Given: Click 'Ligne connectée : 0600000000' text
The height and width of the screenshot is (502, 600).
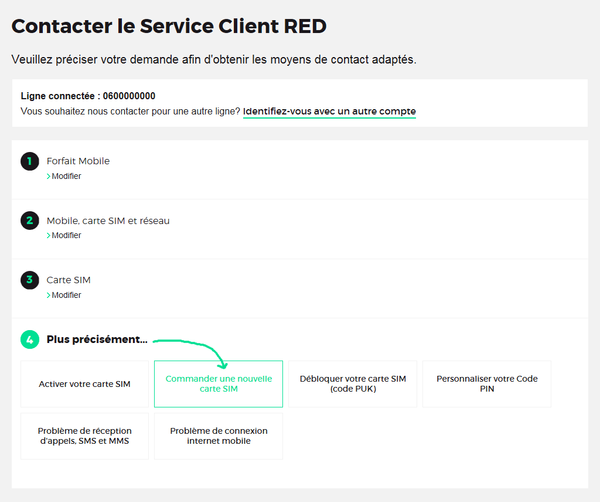Looking at the screenshot, I should 88,96.
